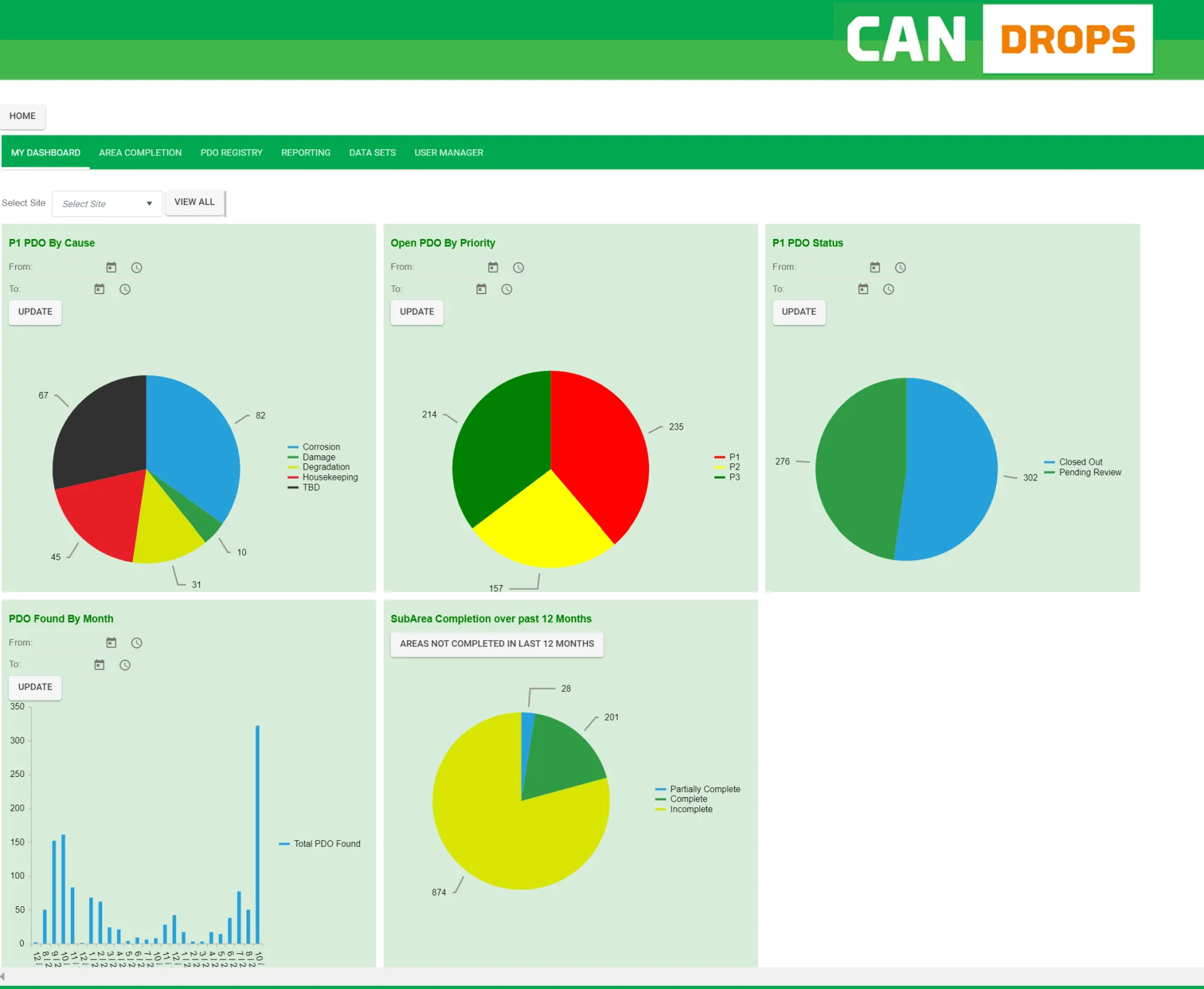The image size is (1204, 989).
Task: Click the Select Site dropdown arrow
Action: click(x=149, y=204)
